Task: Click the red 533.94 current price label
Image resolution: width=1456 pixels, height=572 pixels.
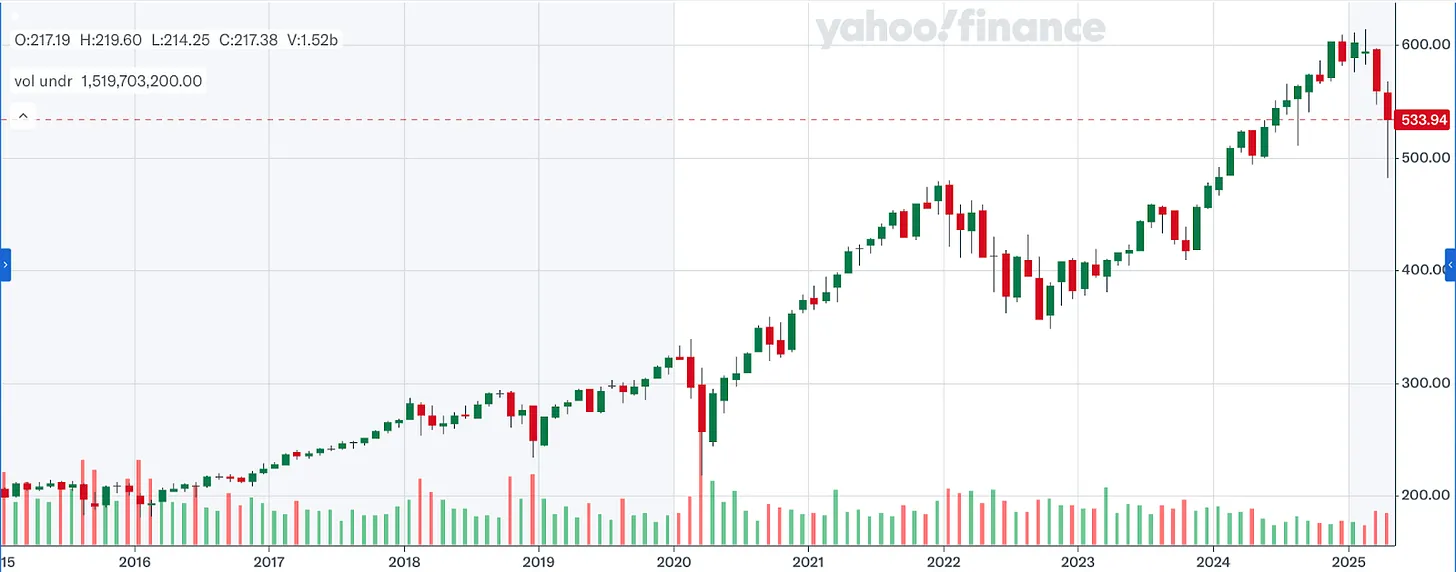Action: pos(1421,120)
